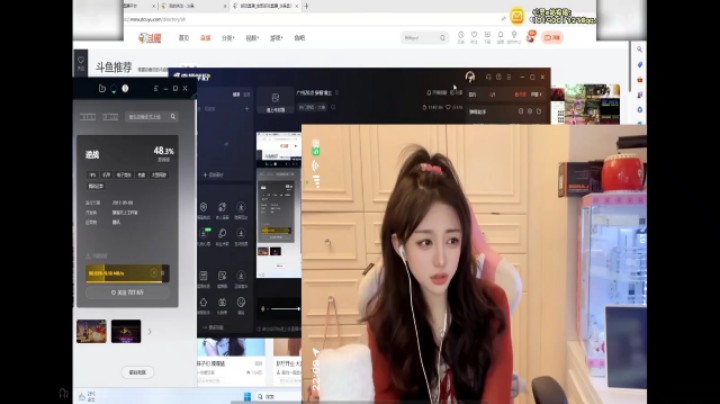Screen dimensions: 720x404
Task: Open the creator center icon in Douyu header
Action: click(514, 37)
